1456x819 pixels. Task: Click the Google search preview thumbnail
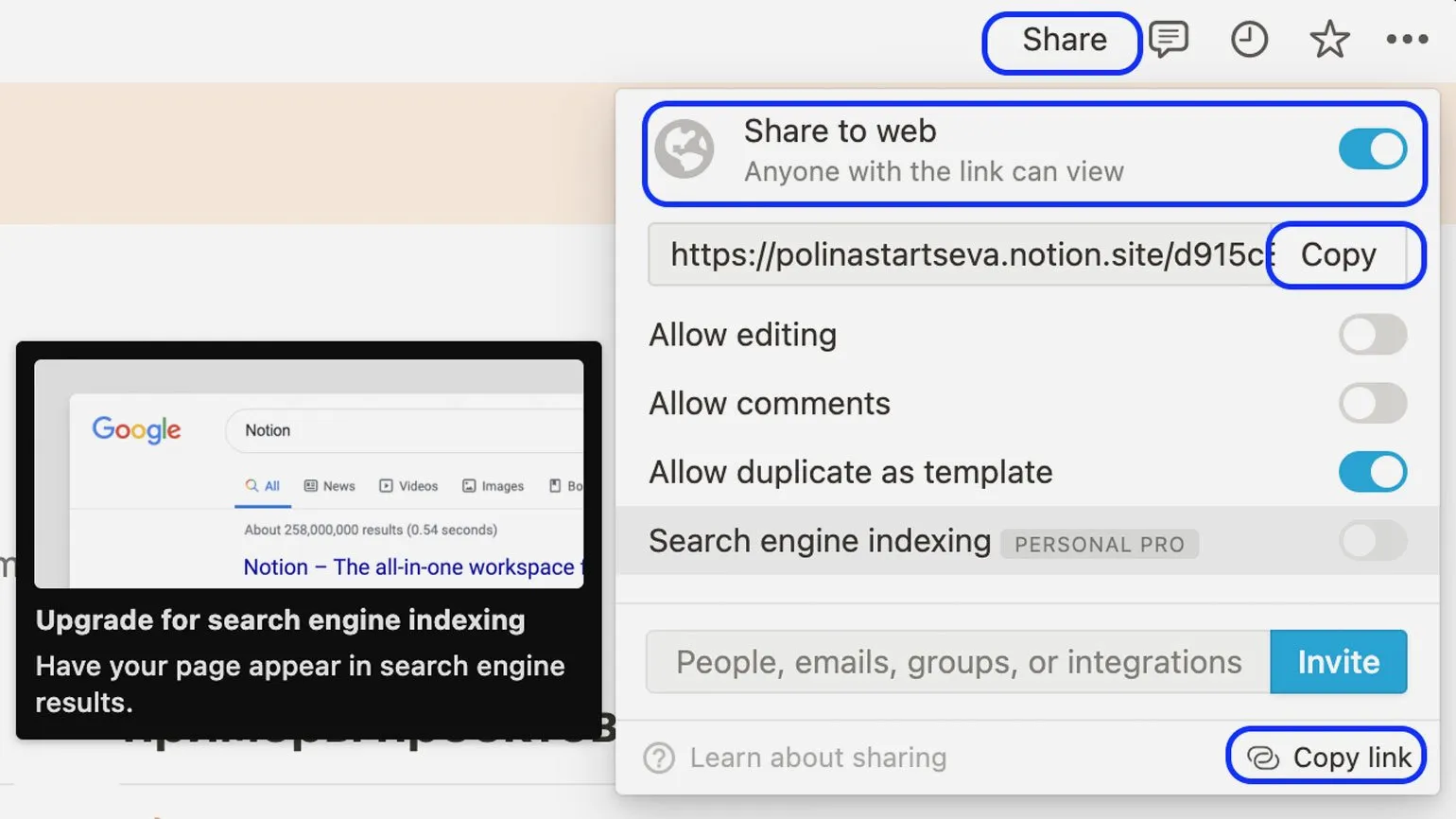pos(309,474)
